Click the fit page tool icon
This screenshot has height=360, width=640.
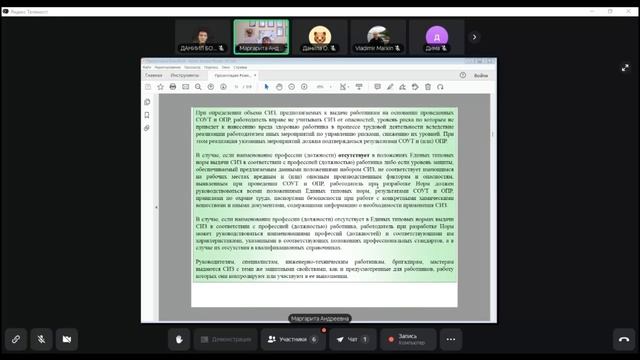coord(343,87)
